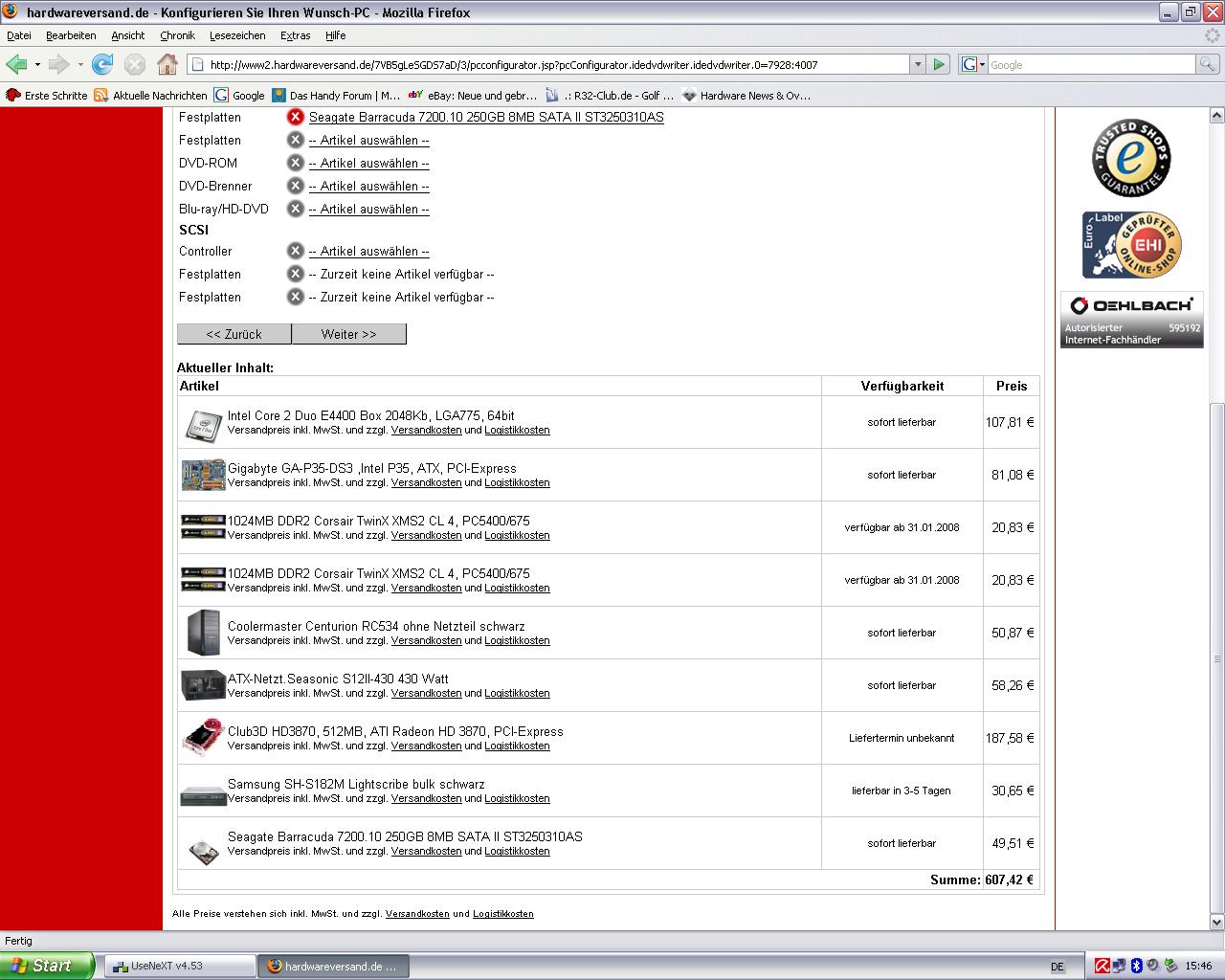Open the address bar history dropdown
Viewport: 1225px width, 980px height.
[x=917, y=64]
